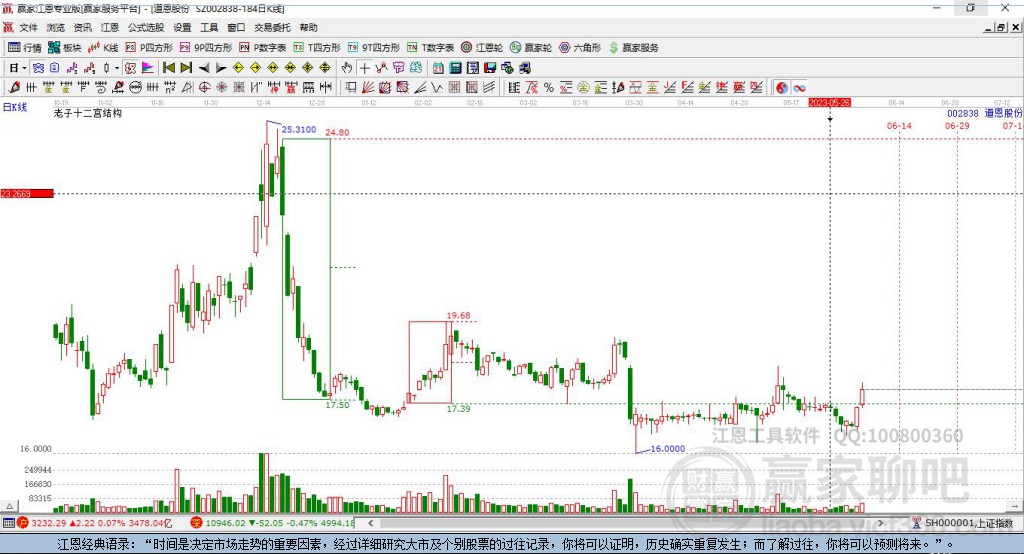
Task: Click the red pencil drawing tool icon
Action: (x=14, y=88)
